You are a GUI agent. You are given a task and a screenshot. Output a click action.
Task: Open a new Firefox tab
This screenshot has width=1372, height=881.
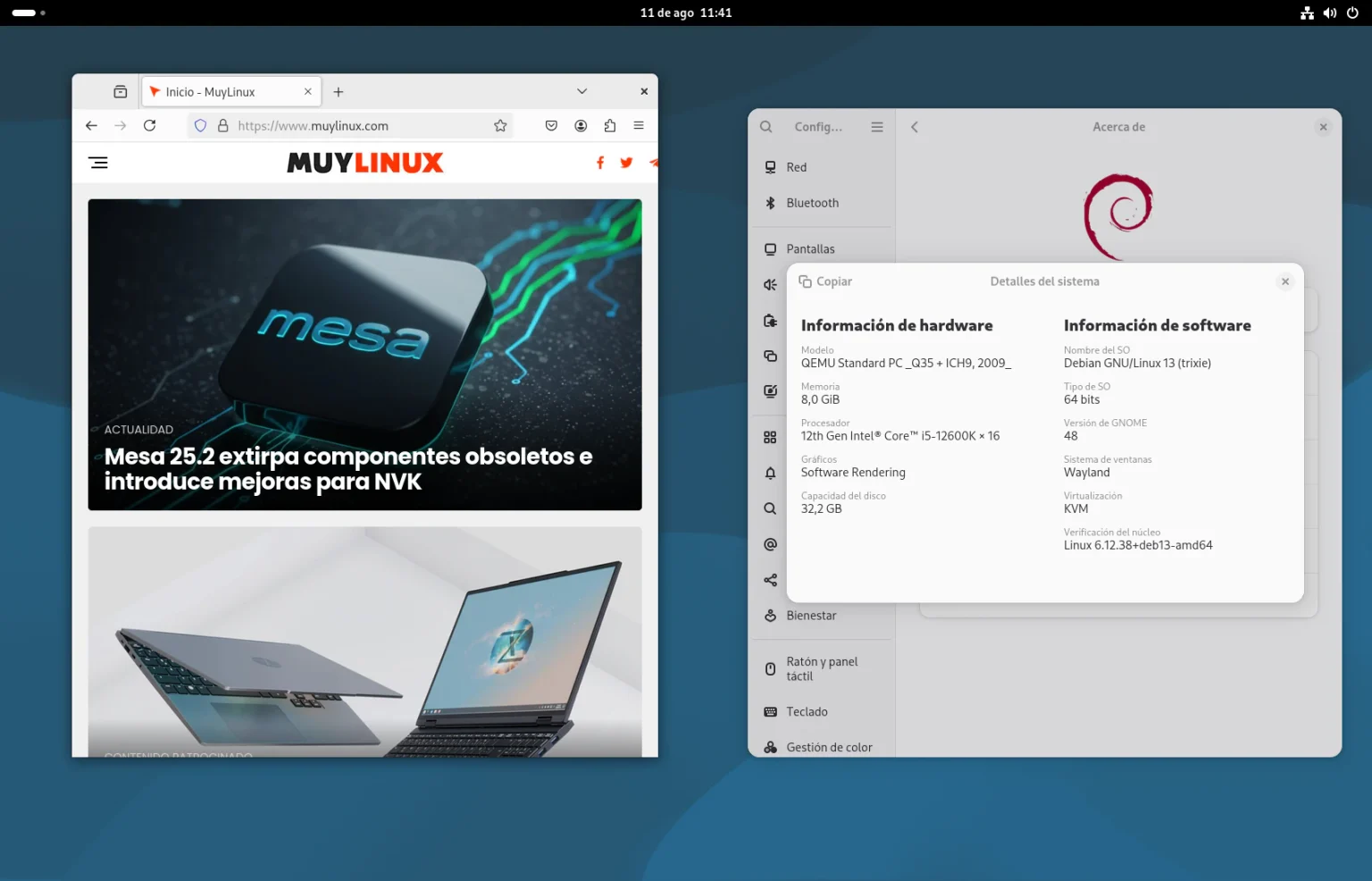pyautogui.click(x=339, y=92)
